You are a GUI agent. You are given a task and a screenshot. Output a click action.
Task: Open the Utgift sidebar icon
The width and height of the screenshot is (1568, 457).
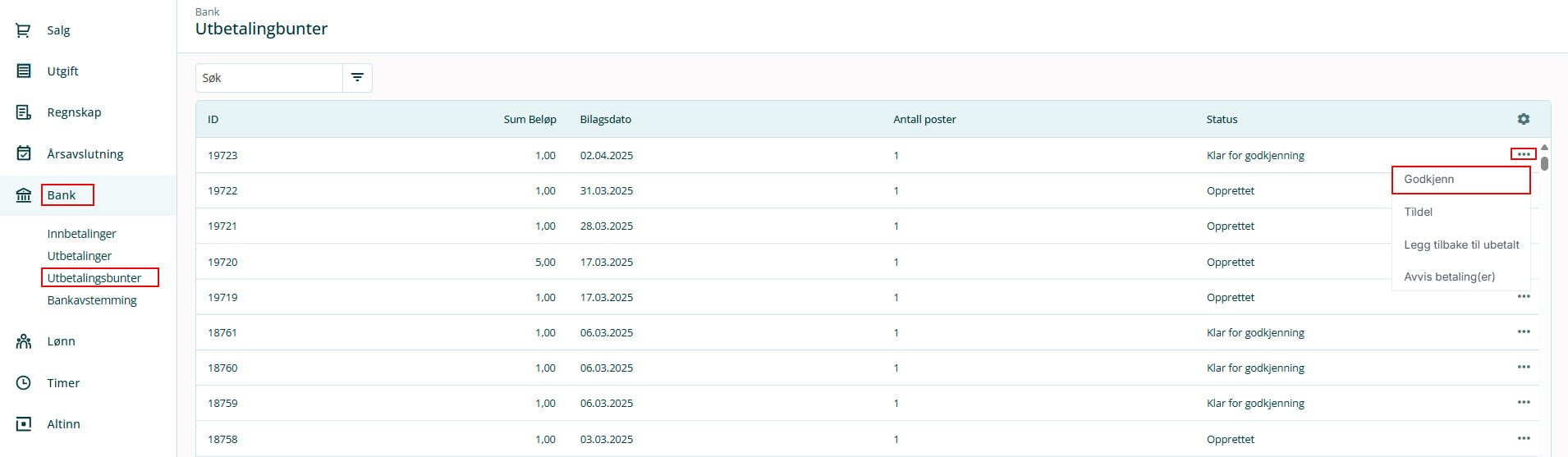23,71
